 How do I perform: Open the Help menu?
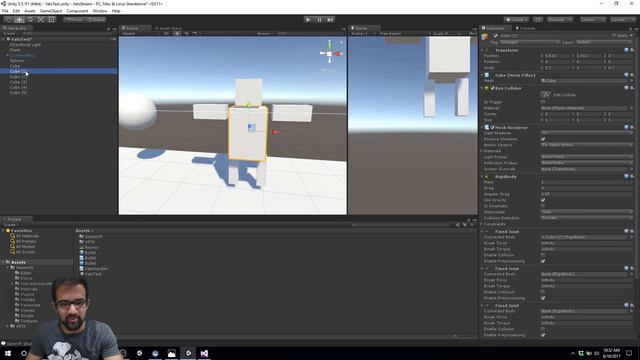116,11
